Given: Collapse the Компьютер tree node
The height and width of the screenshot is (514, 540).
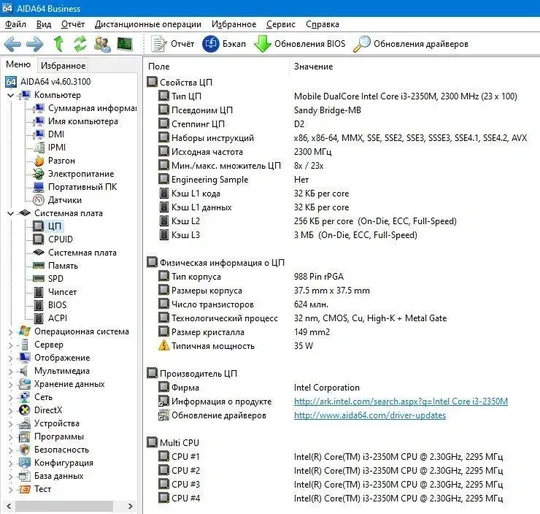Looking at the screenshot, I should [11, 95].
